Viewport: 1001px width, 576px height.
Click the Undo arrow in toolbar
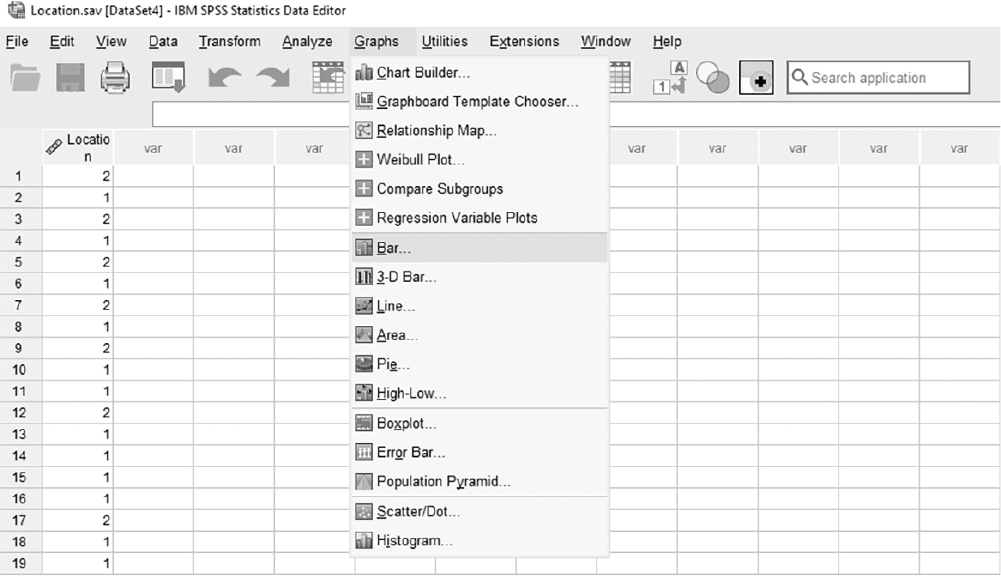[x=225, y=78]
